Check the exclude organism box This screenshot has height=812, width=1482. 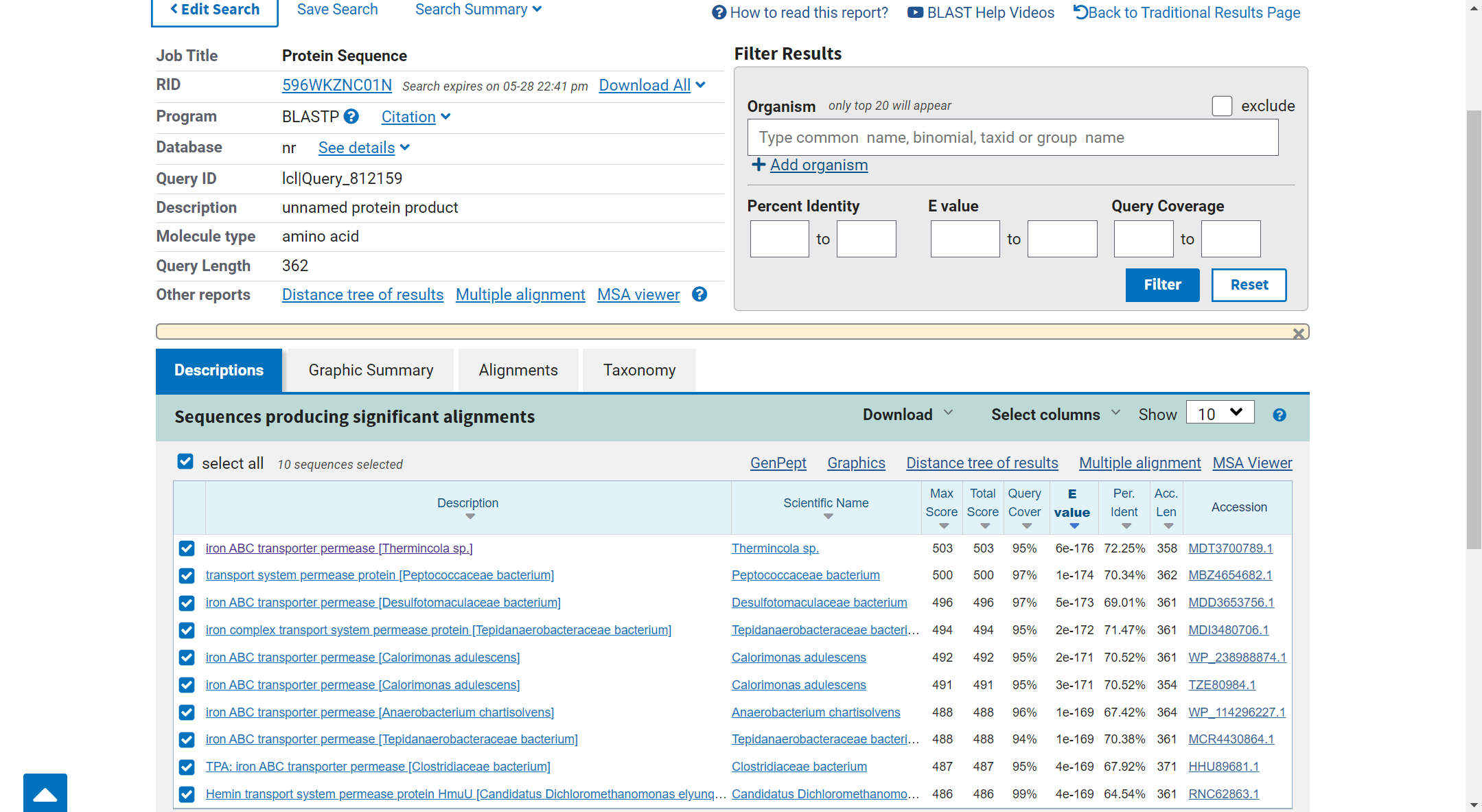coord(1222,106)
